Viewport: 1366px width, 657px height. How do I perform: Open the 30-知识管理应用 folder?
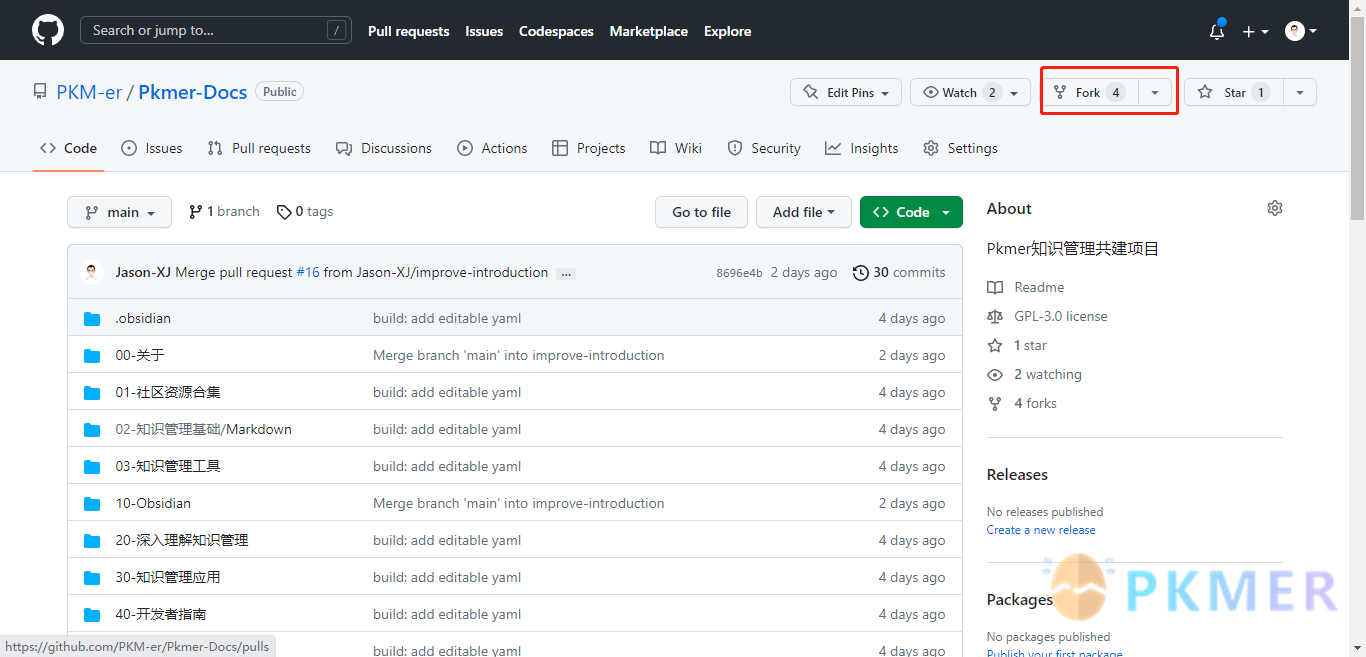[x=168, y=577]
